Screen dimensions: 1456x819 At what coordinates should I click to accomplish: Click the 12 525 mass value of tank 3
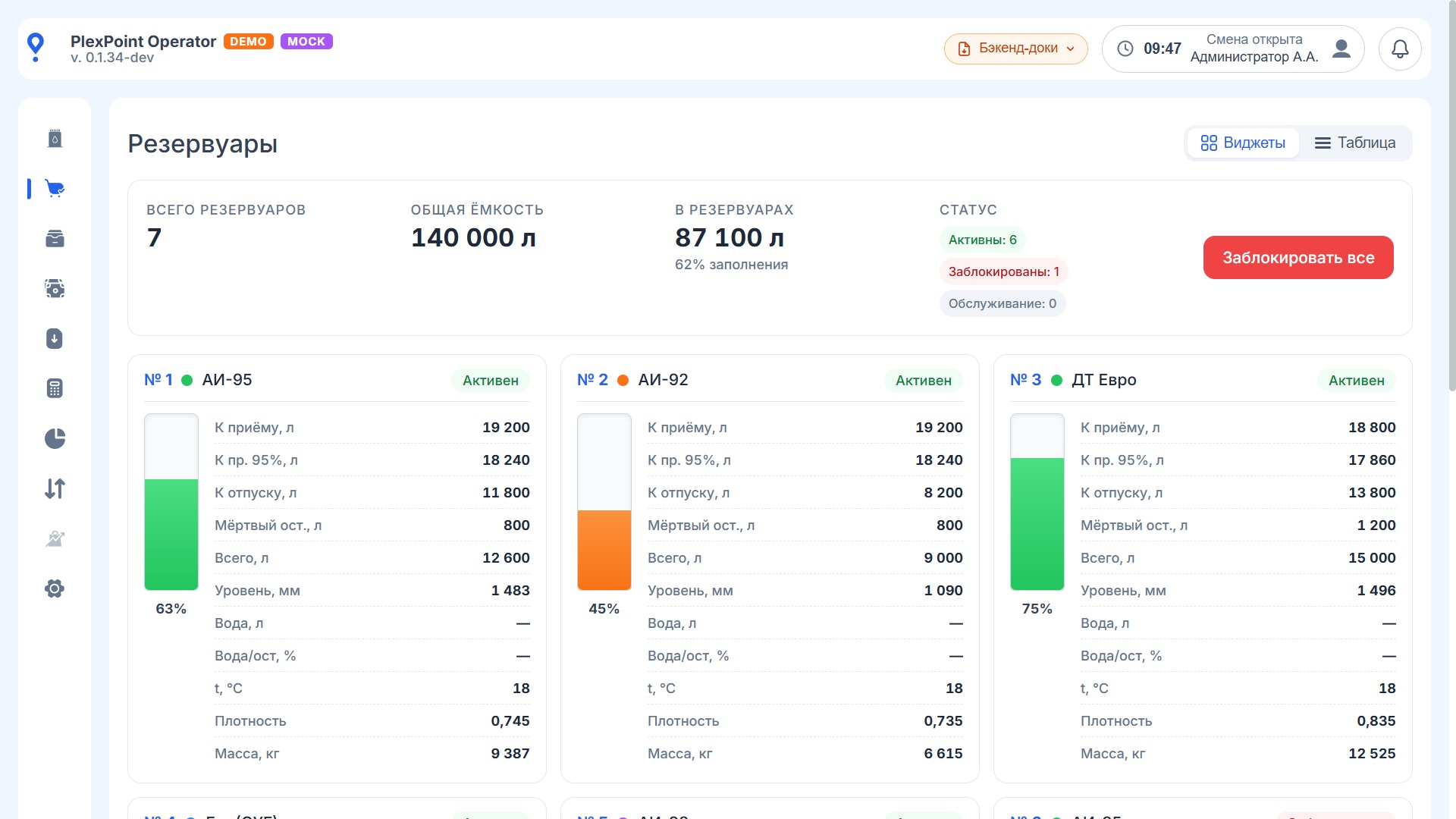[1372, 754]
